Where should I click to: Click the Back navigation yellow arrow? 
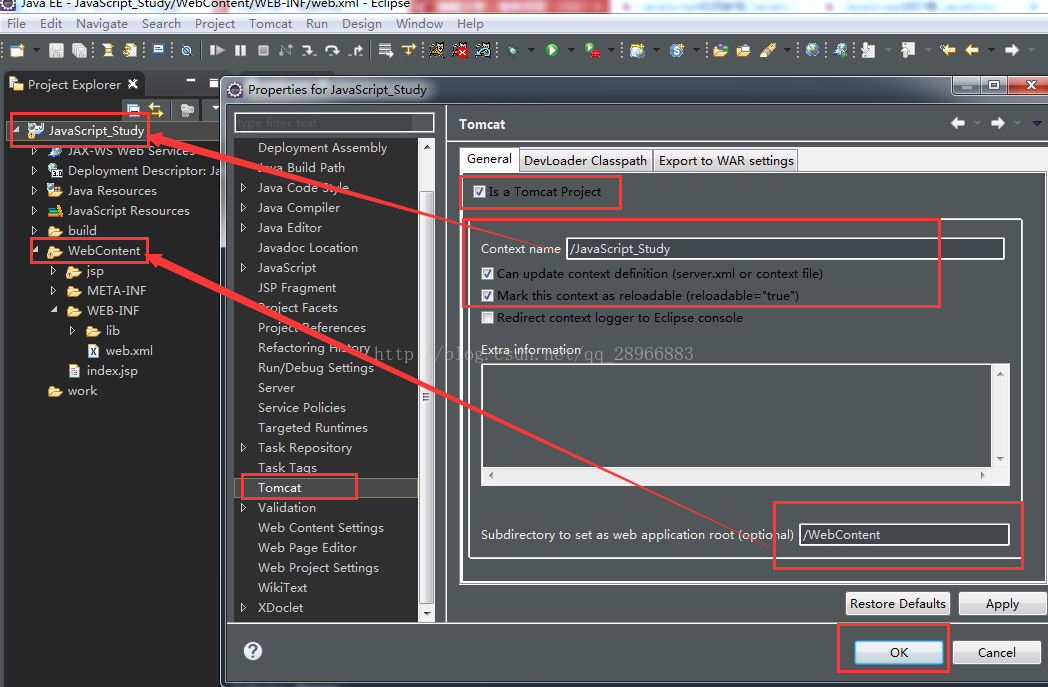click(x=972, y=50)
